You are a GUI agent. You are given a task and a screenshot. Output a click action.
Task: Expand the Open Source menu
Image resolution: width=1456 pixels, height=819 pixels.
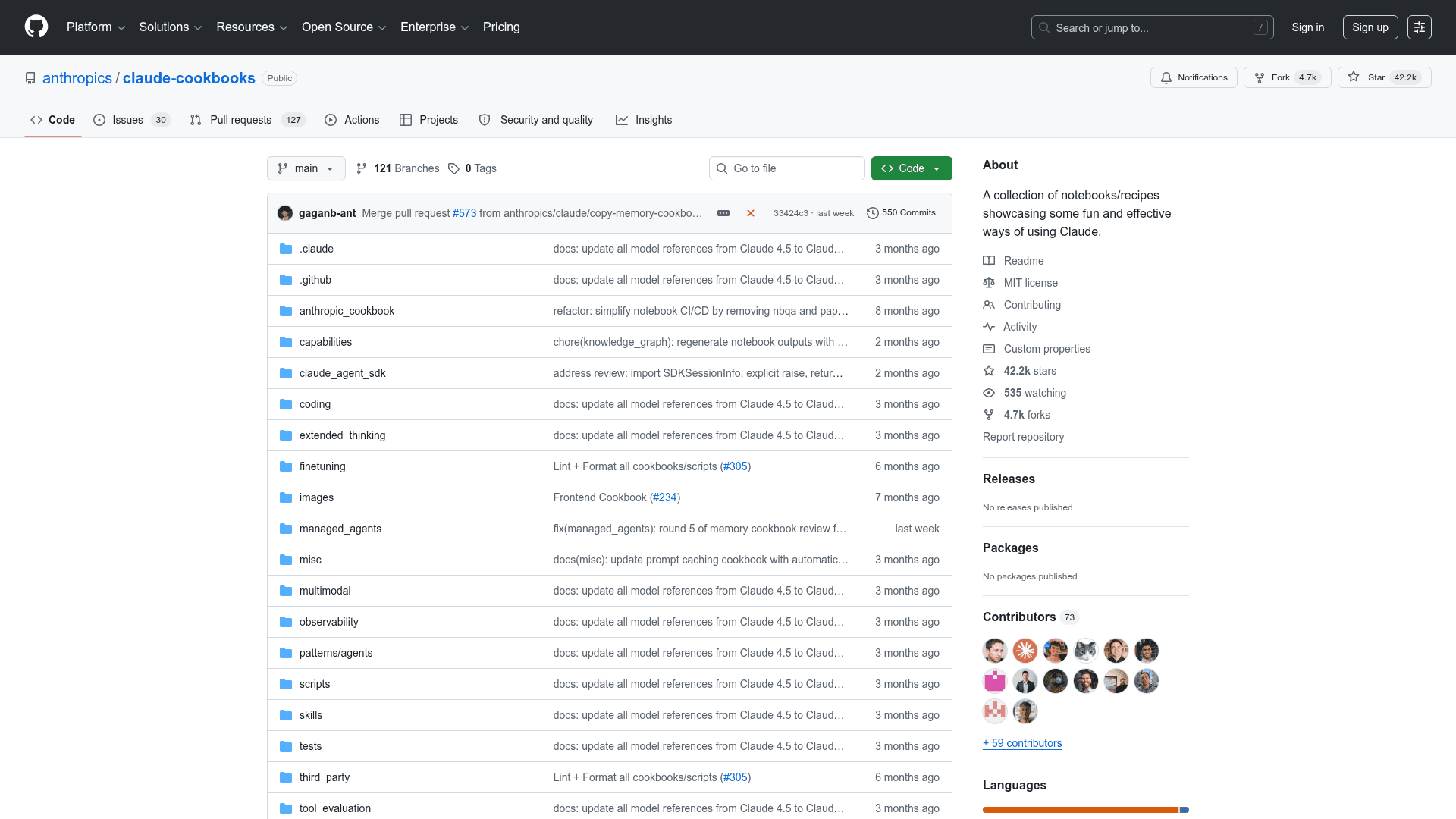[x=344, y=27]
